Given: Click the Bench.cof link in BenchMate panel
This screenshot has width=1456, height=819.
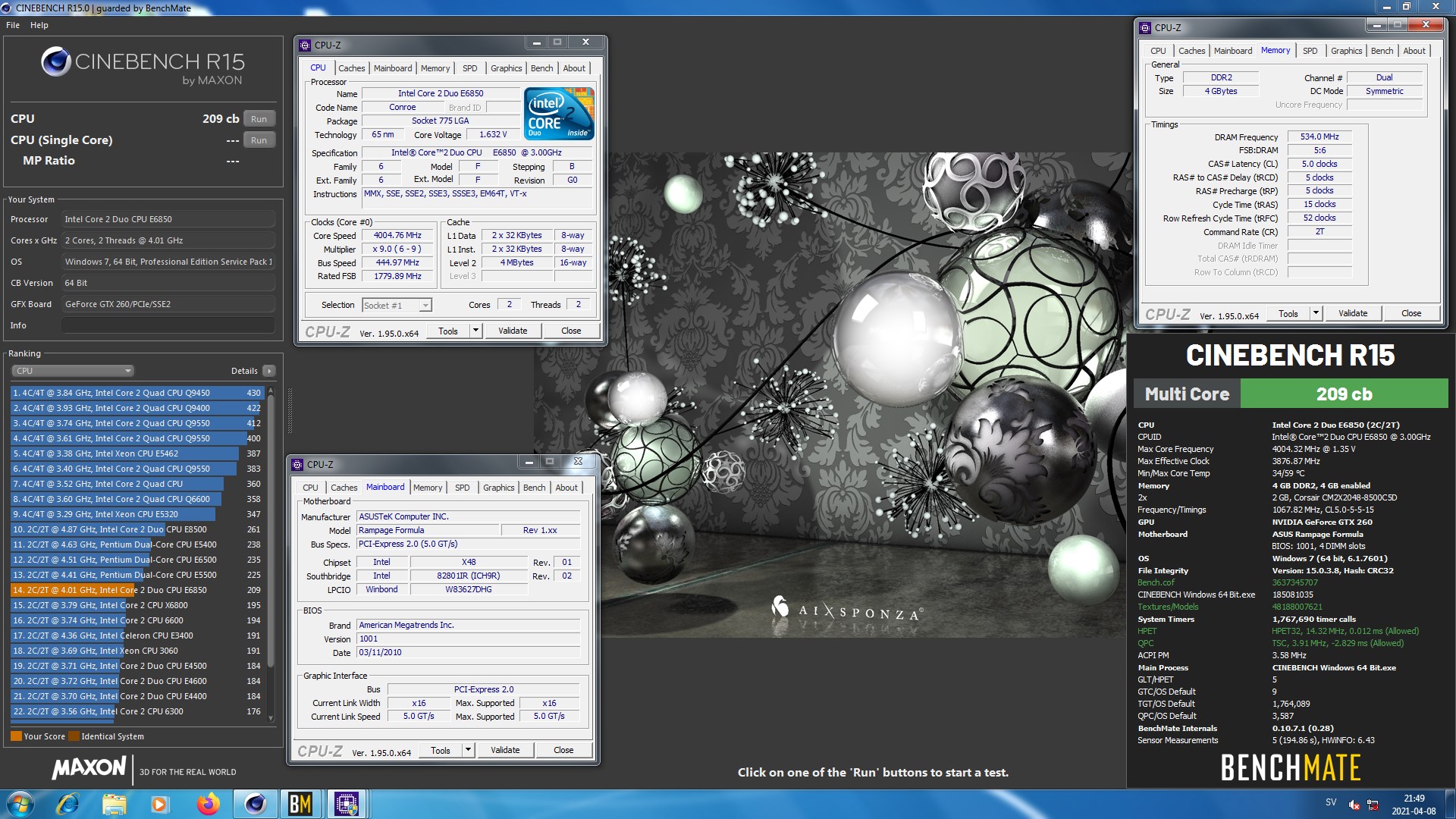Looking at the screenshot, I should tap(1156, 582).
